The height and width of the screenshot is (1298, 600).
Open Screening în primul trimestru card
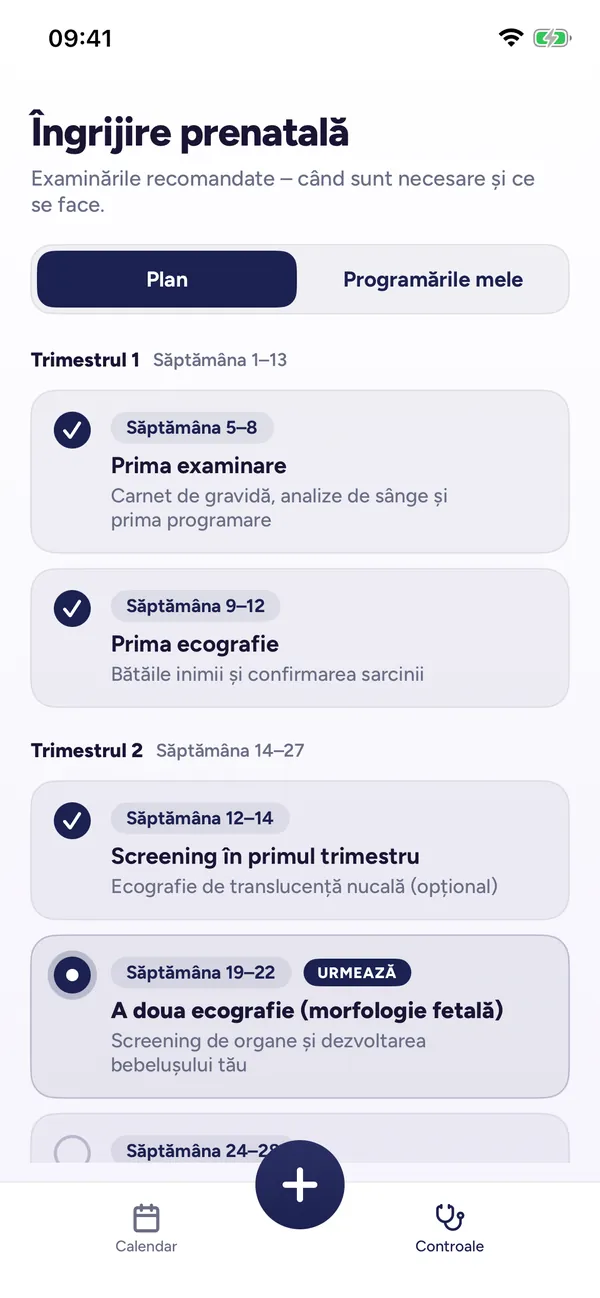pos(300,850)
